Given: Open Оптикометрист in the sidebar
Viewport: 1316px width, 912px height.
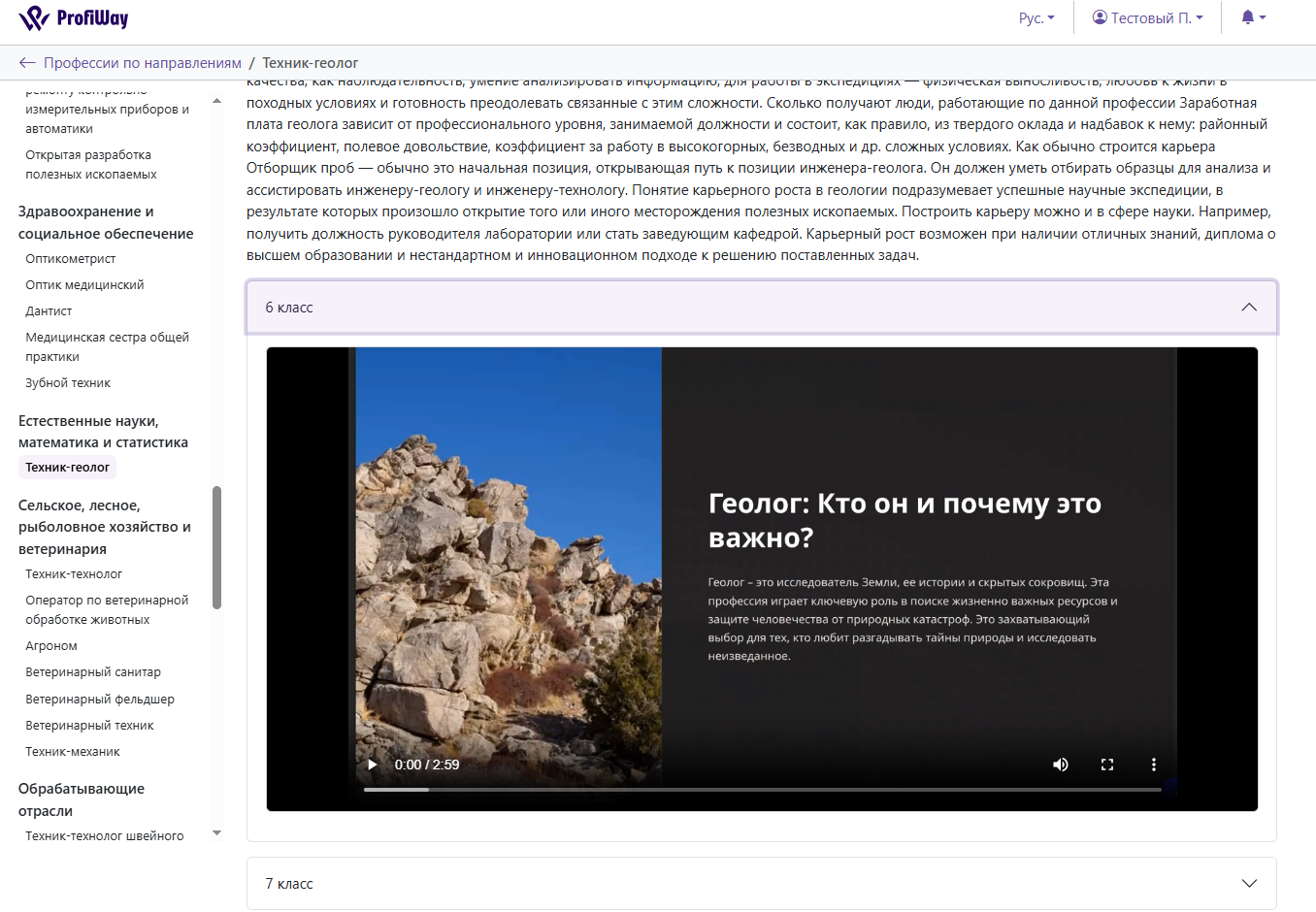Looking at the screenshot, I should tap(71, 259).
